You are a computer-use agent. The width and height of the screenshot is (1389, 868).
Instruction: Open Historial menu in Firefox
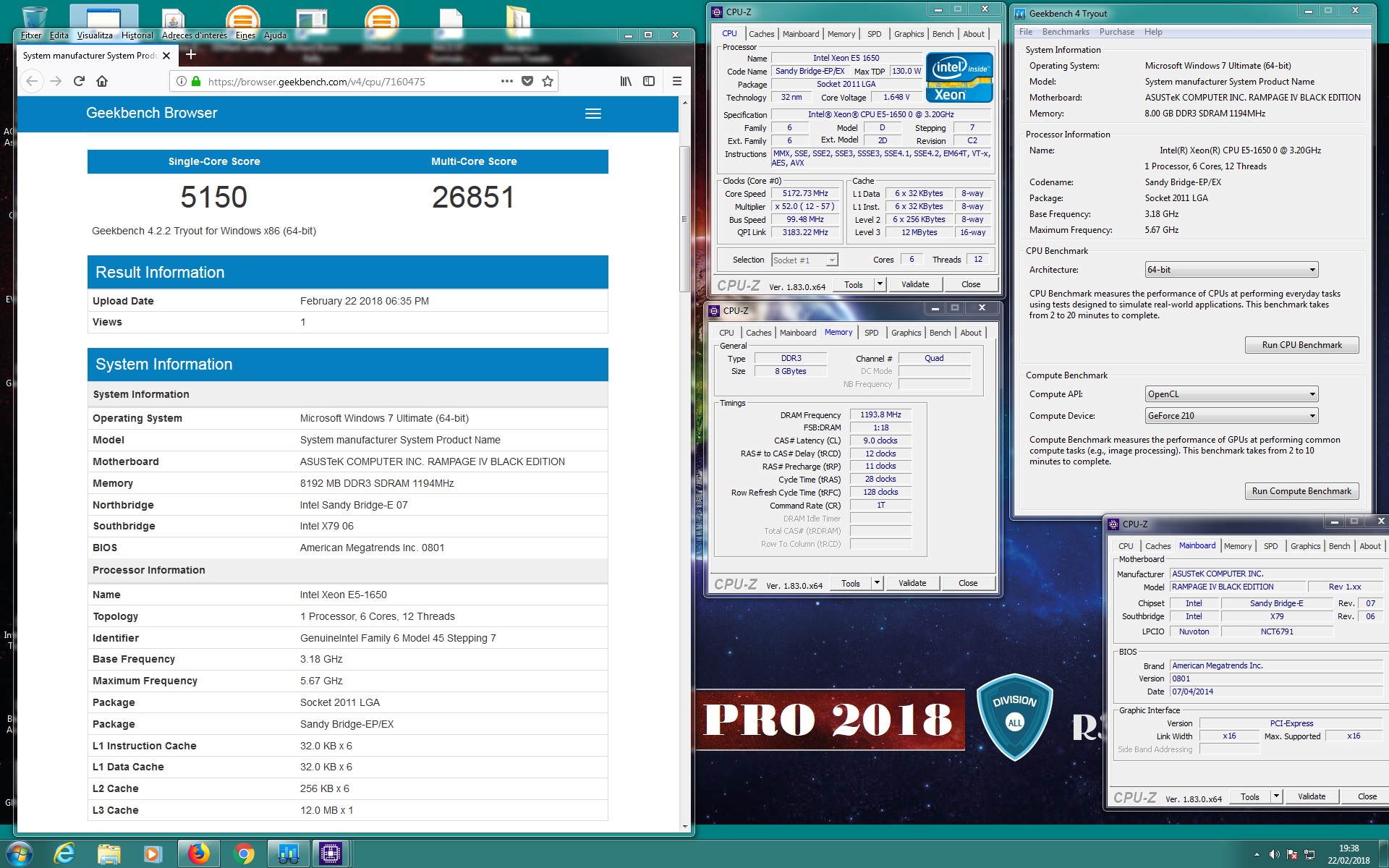137,35
